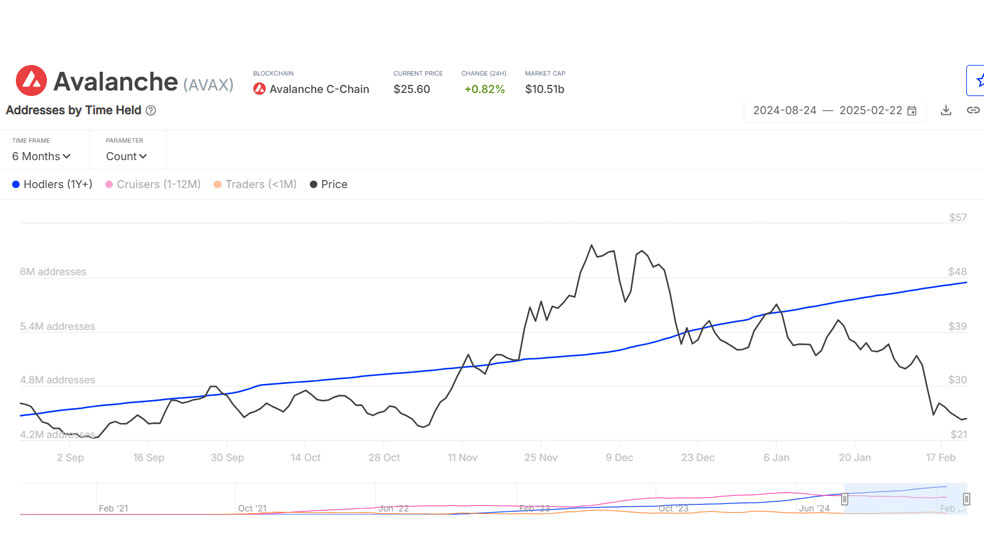Click the 2 Sep date axis label
This screenshot has height=554, width=984.
click(x=70, y=458)
